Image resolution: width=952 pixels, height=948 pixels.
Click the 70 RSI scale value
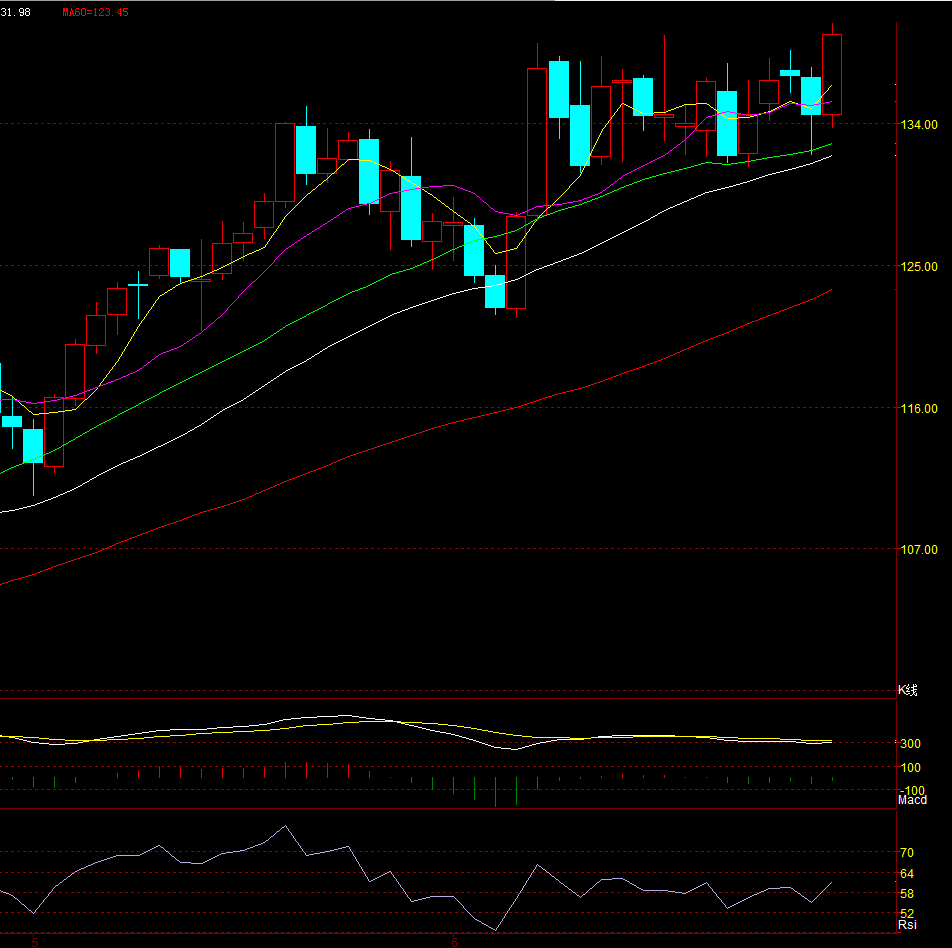coord(906,853)
